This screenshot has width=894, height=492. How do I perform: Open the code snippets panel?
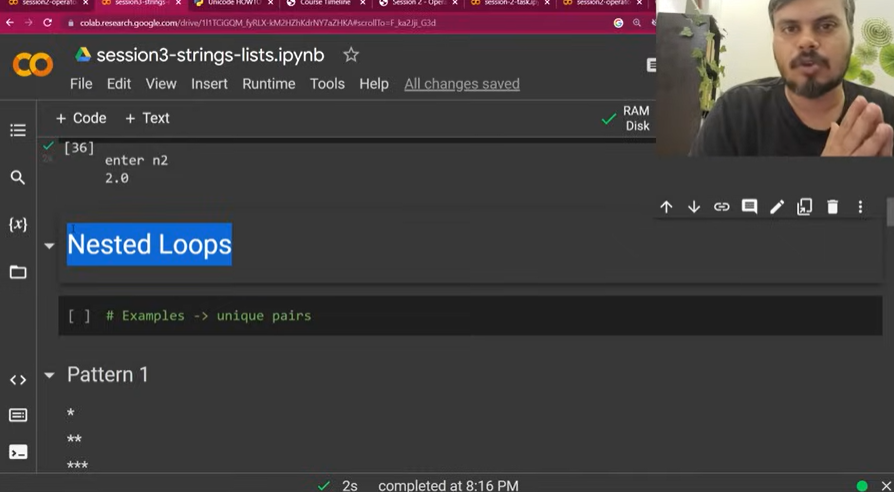coord(18,380)
